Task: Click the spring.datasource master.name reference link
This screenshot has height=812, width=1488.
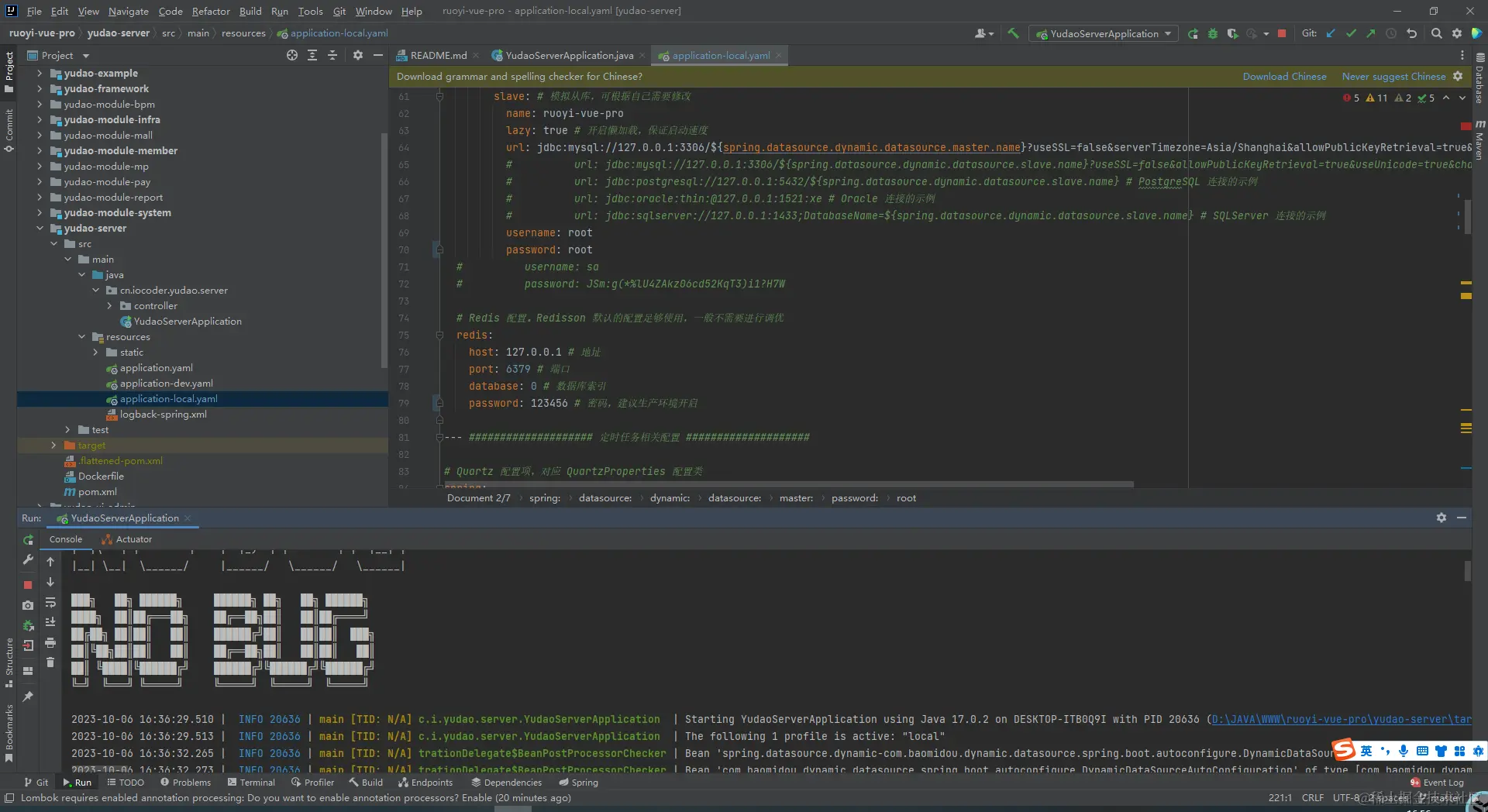Action: 871,147
